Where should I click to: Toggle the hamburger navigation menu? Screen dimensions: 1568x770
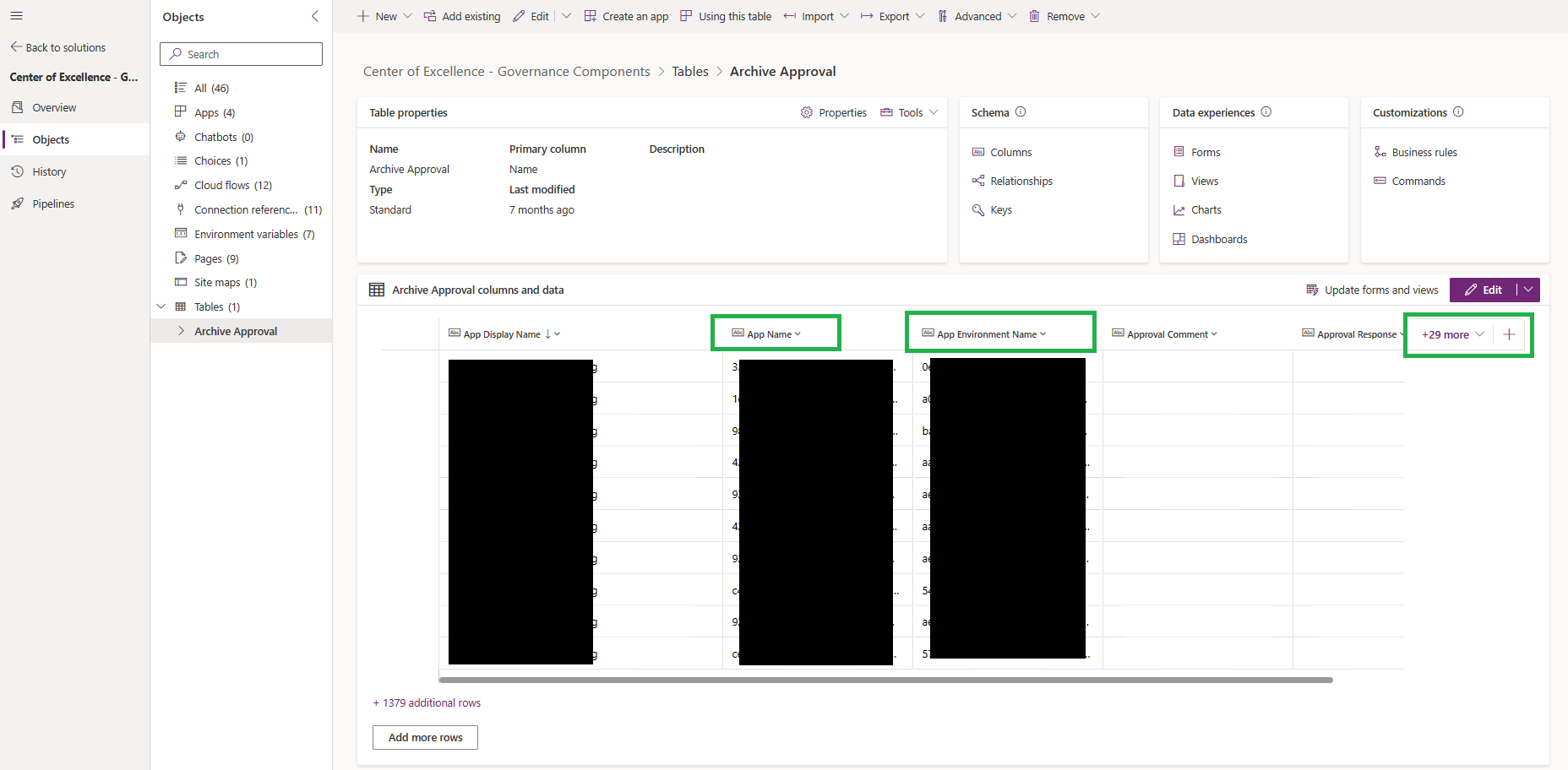[x=16, y=15]
